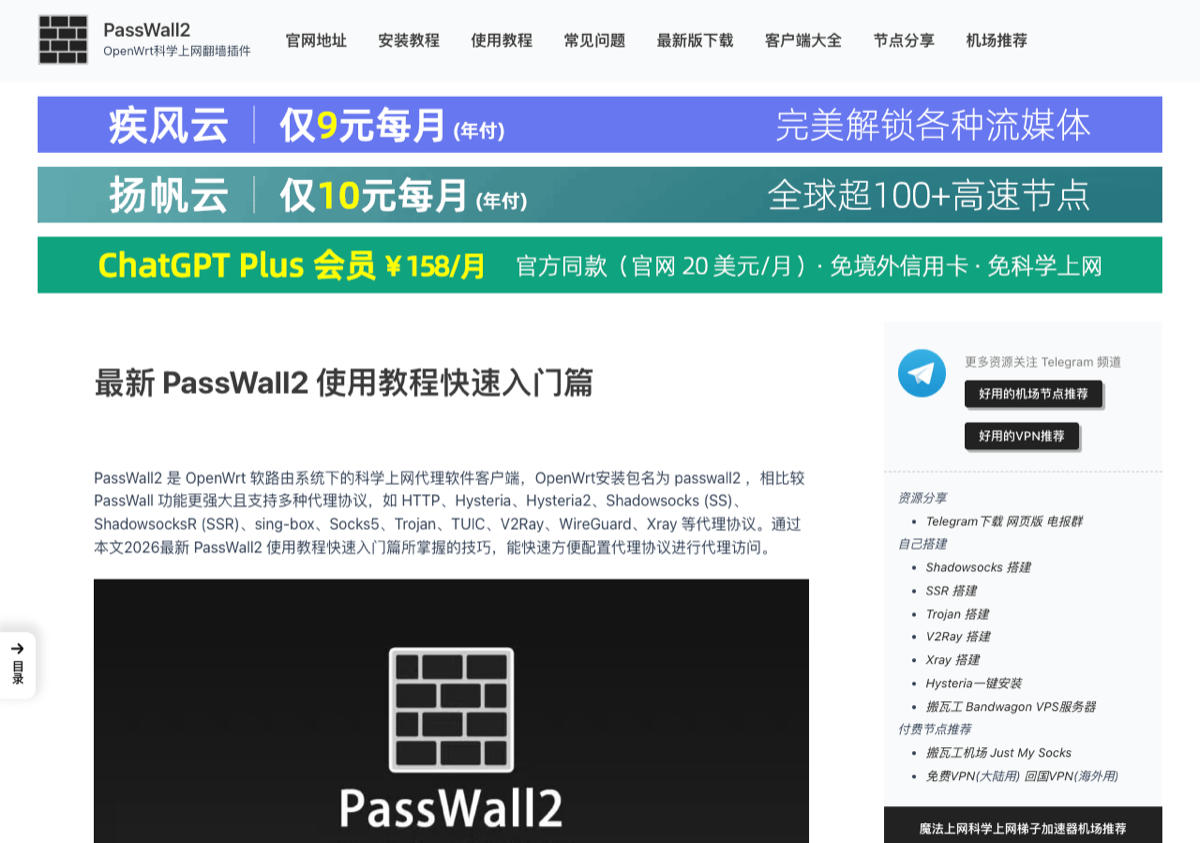
Task: Click the 好用的机场节点推荐 button
Action: pyautogui.click(x=1033, y=394)
